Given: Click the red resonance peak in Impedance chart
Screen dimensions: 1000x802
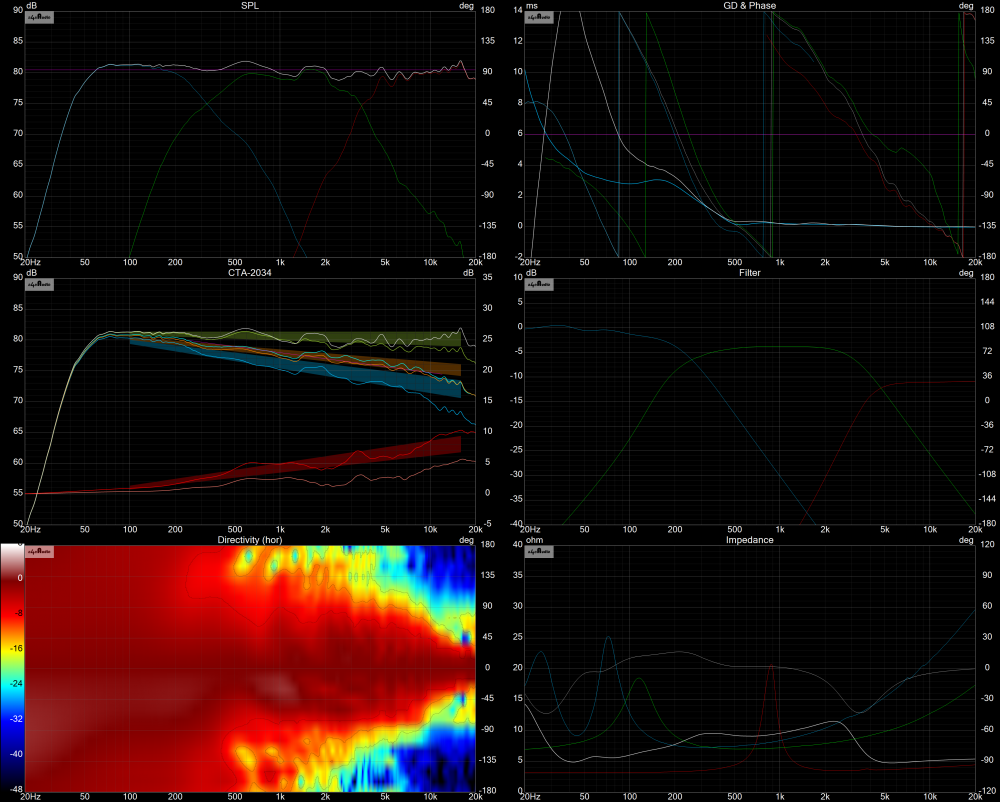Looking at the screenshot, I should pyautogui.click(x=770, y=668).
